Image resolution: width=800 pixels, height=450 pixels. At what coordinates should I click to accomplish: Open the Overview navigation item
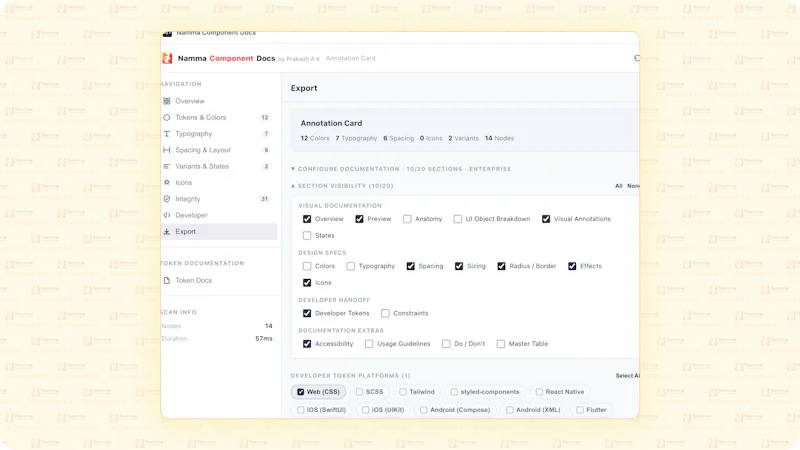point(219,101)
